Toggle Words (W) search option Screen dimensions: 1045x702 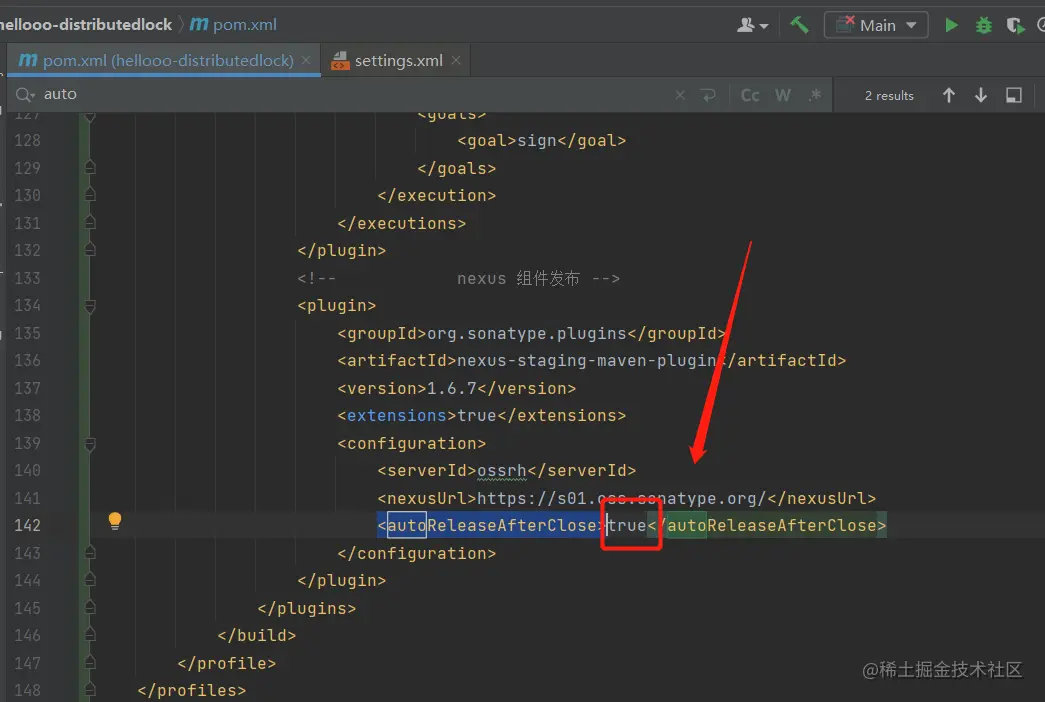pyautogui.click(x=782, y=95)
